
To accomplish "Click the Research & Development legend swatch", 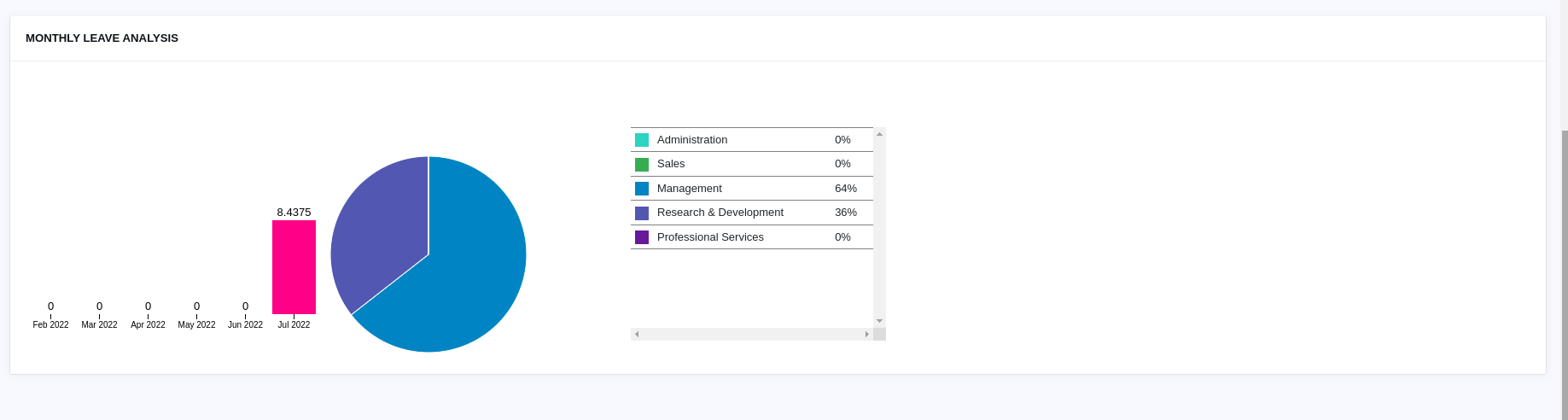I will [642, 213].
